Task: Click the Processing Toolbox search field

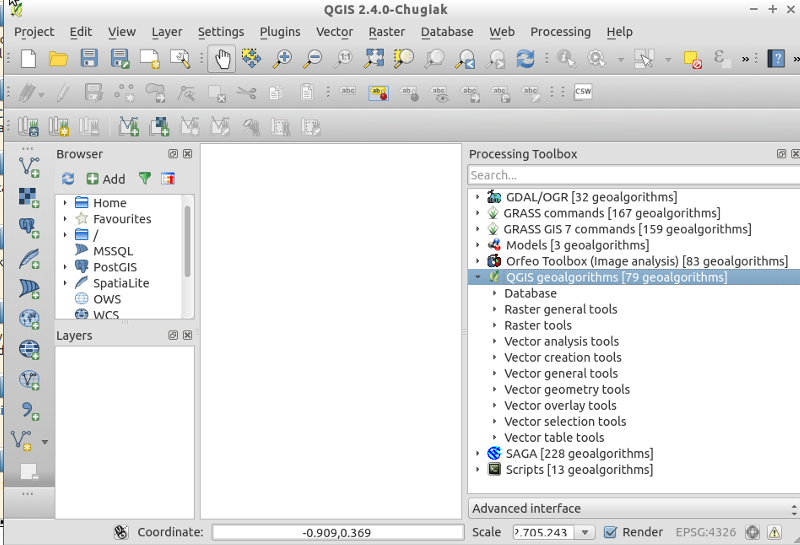Action: tap(634, 175)
